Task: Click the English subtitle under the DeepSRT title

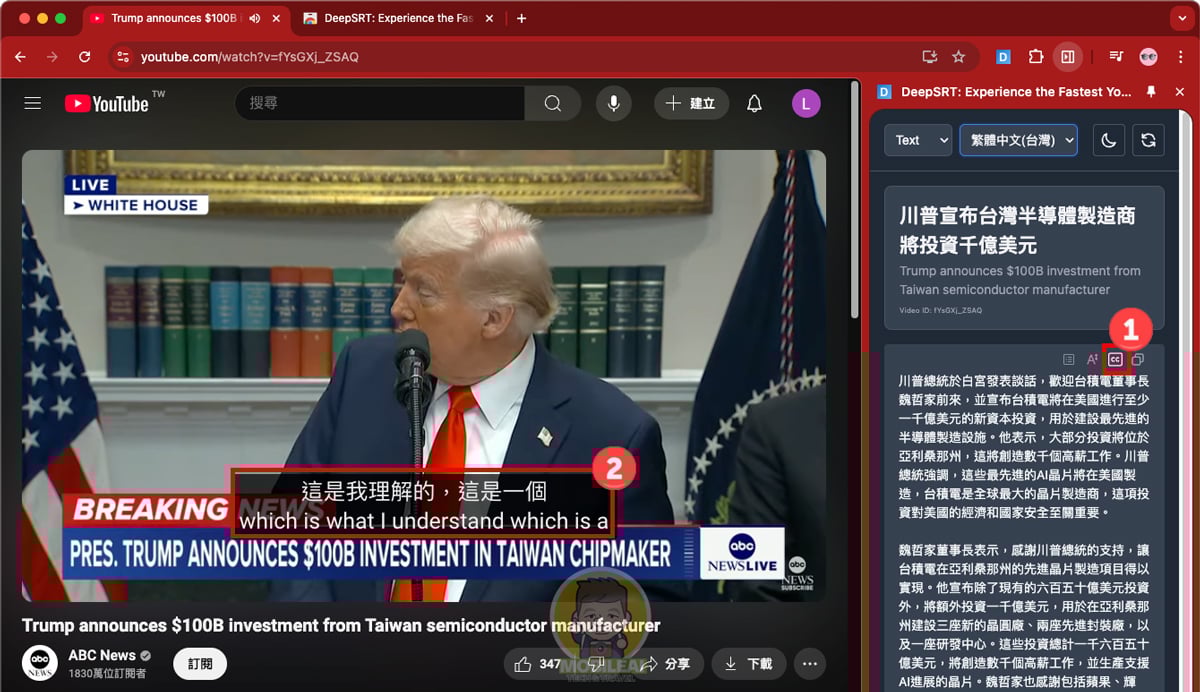Action: (x=1019, y=280)
